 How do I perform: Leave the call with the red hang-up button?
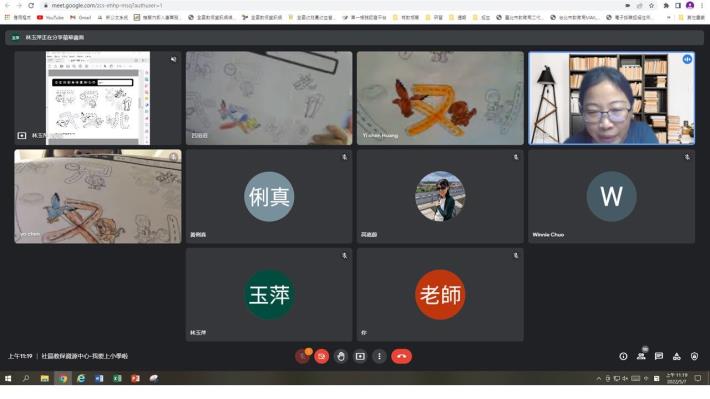(402, 356)
